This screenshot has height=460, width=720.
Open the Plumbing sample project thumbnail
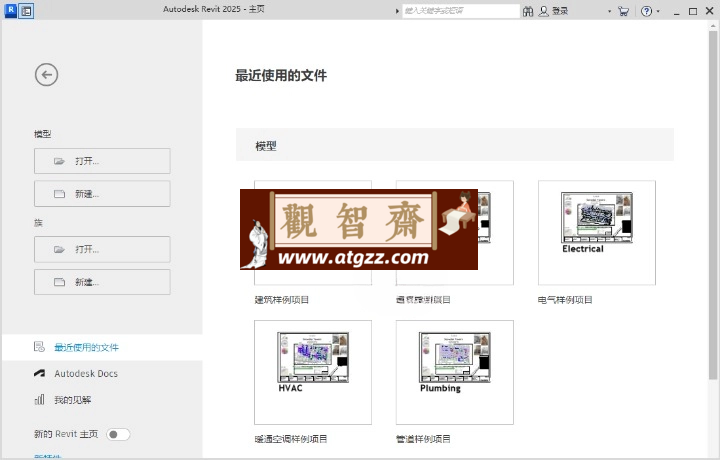455,372
